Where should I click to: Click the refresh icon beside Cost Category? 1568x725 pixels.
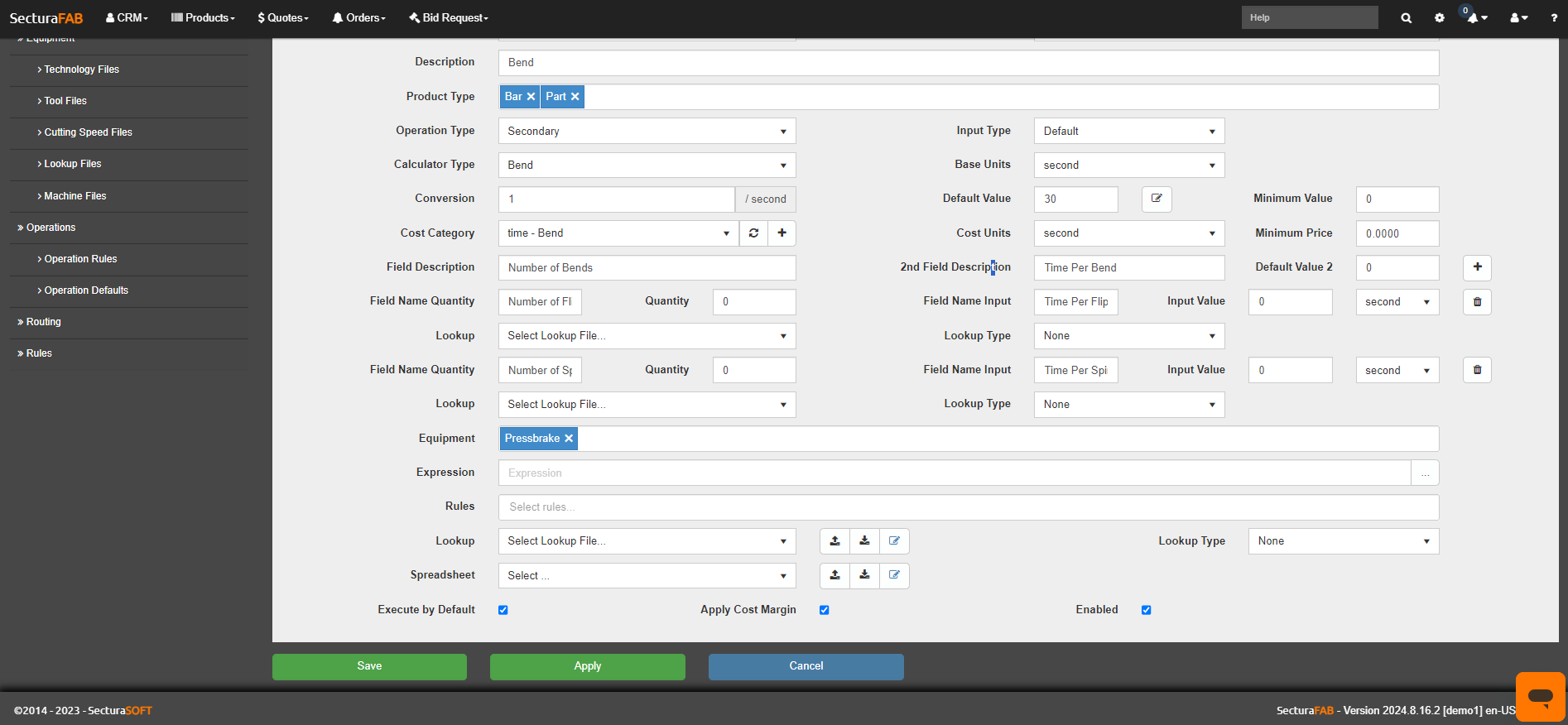pos(753,233)
